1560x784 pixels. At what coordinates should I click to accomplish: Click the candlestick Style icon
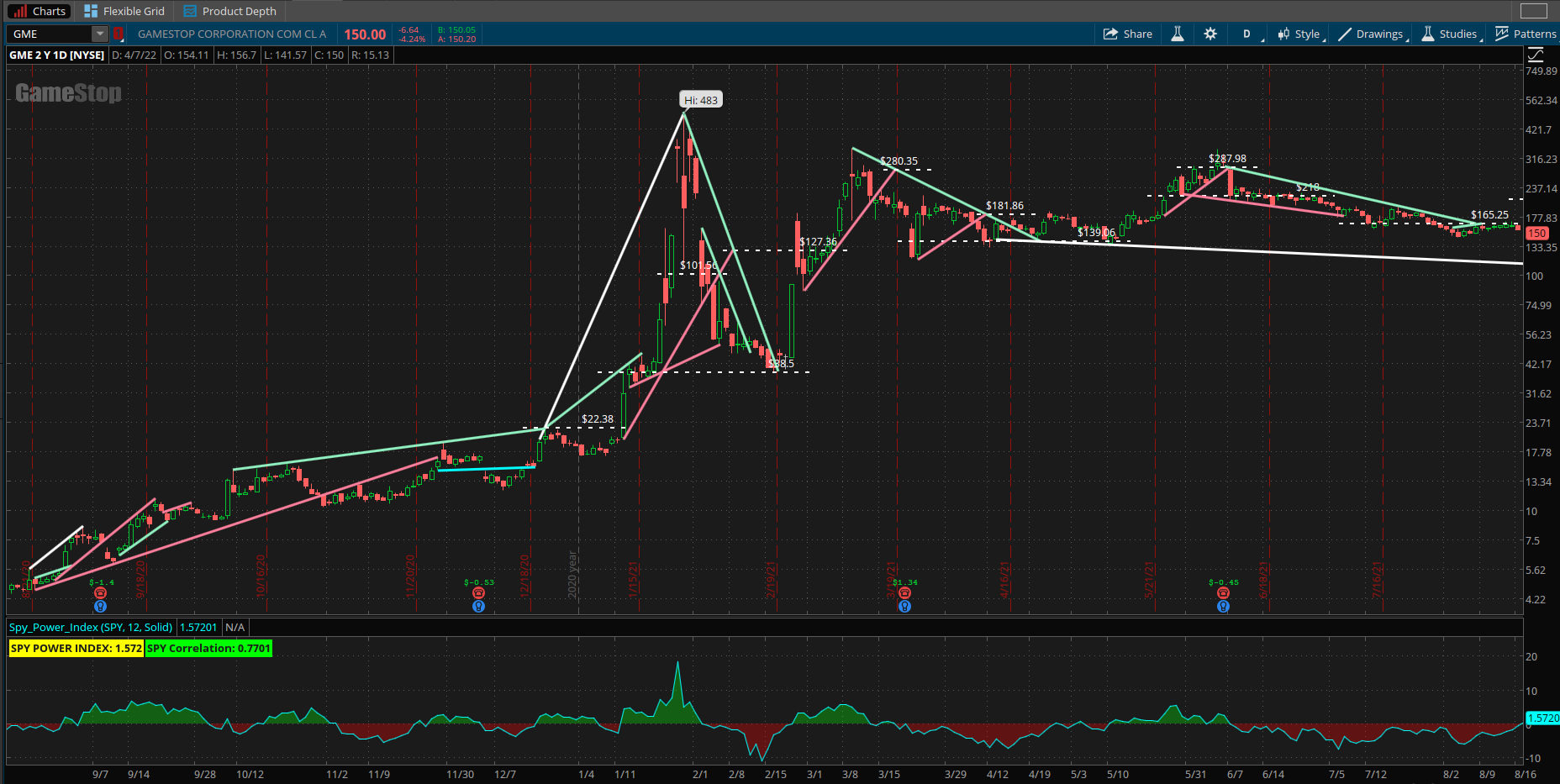coord(1283,34)
